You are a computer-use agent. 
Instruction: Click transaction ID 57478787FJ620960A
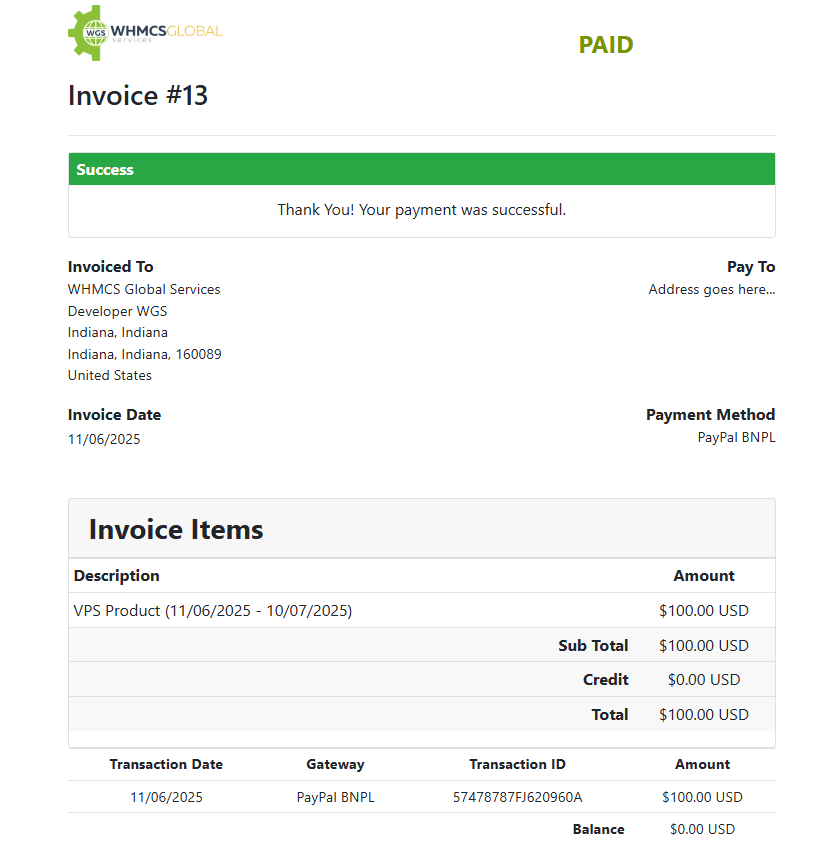tap(517, 797)
